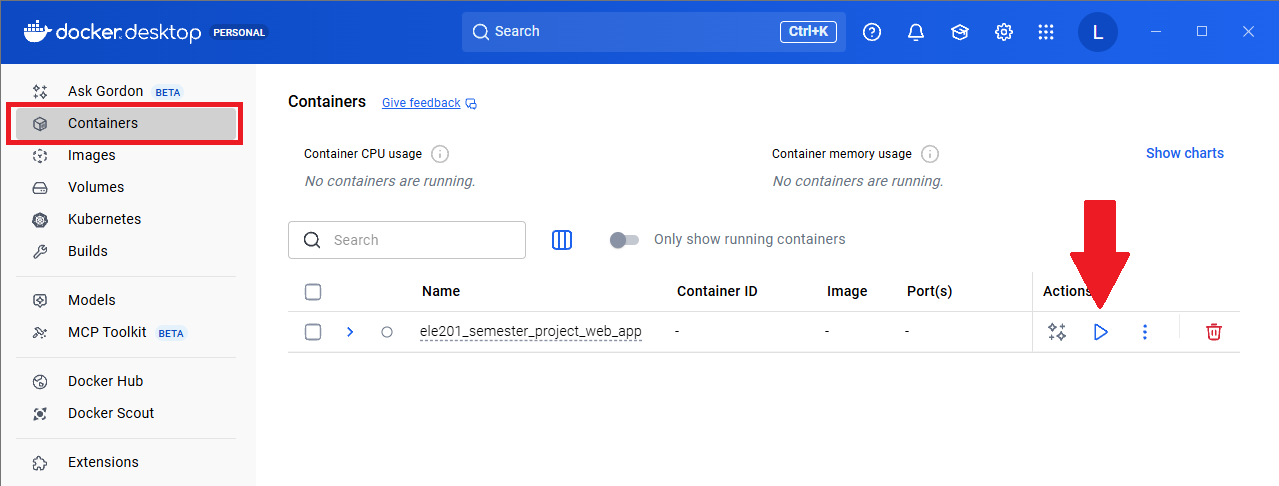Image resolution: width=1279 pixels, height=486 pixels.
Task: Toggle Only show running containers switch
Action: pos(624,240)
